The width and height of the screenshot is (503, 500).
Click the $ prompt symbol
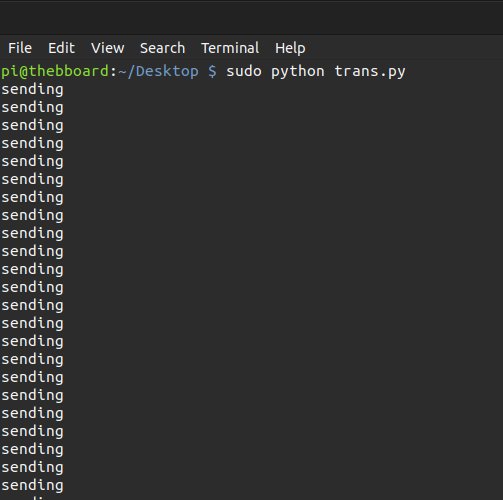click(x=212, y=71)
